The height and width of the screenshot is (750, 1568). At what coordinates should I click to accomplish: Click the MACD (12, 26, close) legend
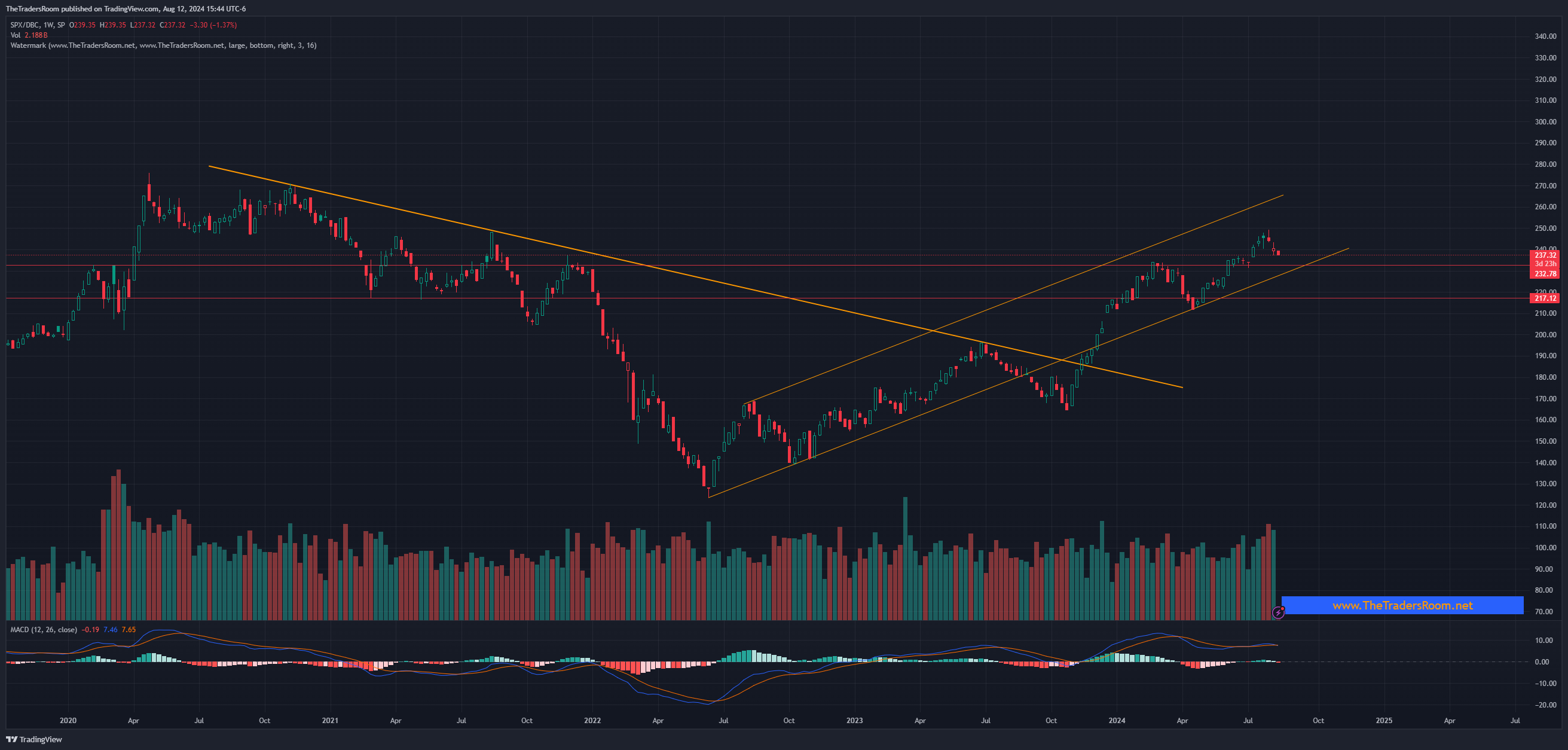click(x=44, y=629)
